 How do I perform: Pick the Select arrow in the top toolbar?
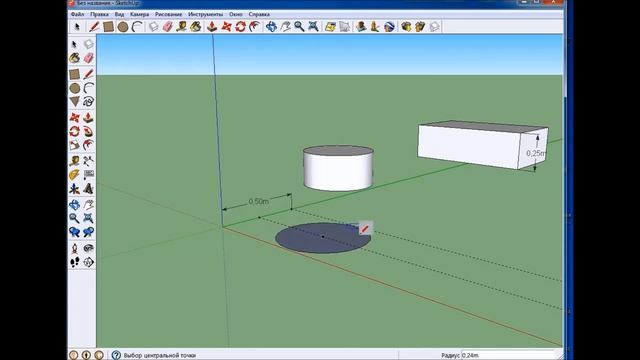77,27
